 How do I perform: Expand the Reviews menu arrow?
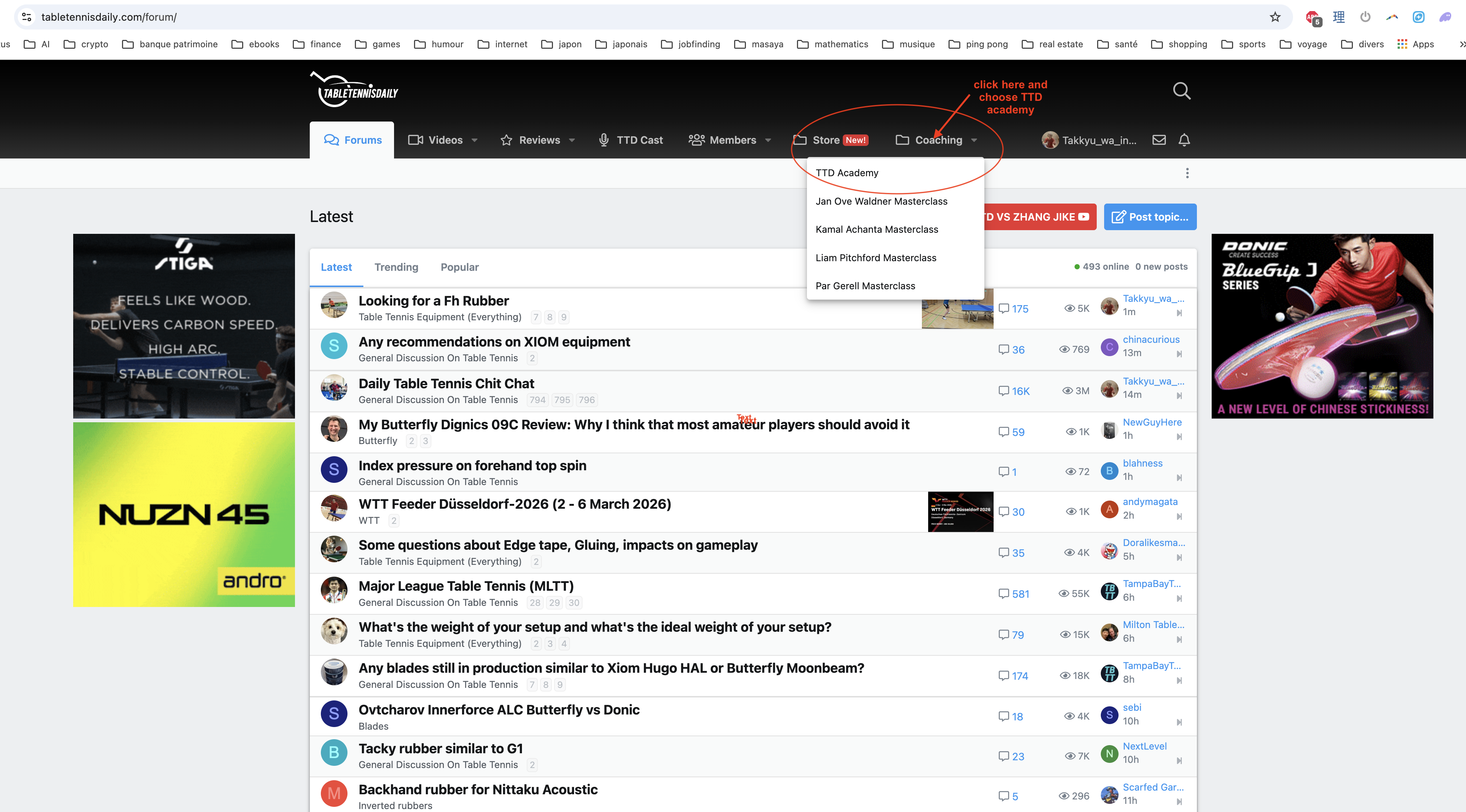tap(572, 140)
